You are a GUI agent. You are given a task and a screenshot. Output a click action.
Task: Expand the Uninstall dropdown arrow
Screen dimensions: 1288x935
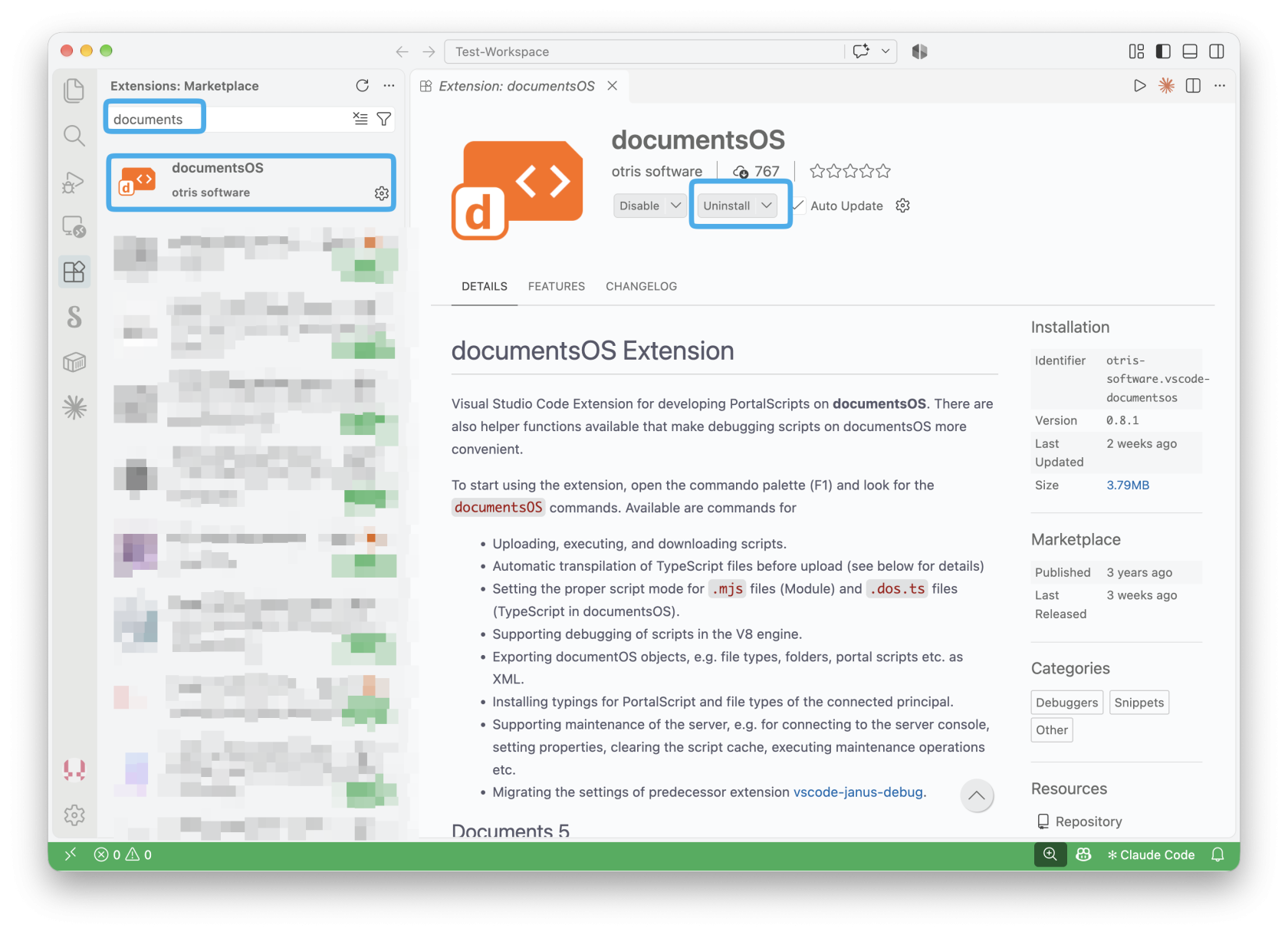coord(766,206)
